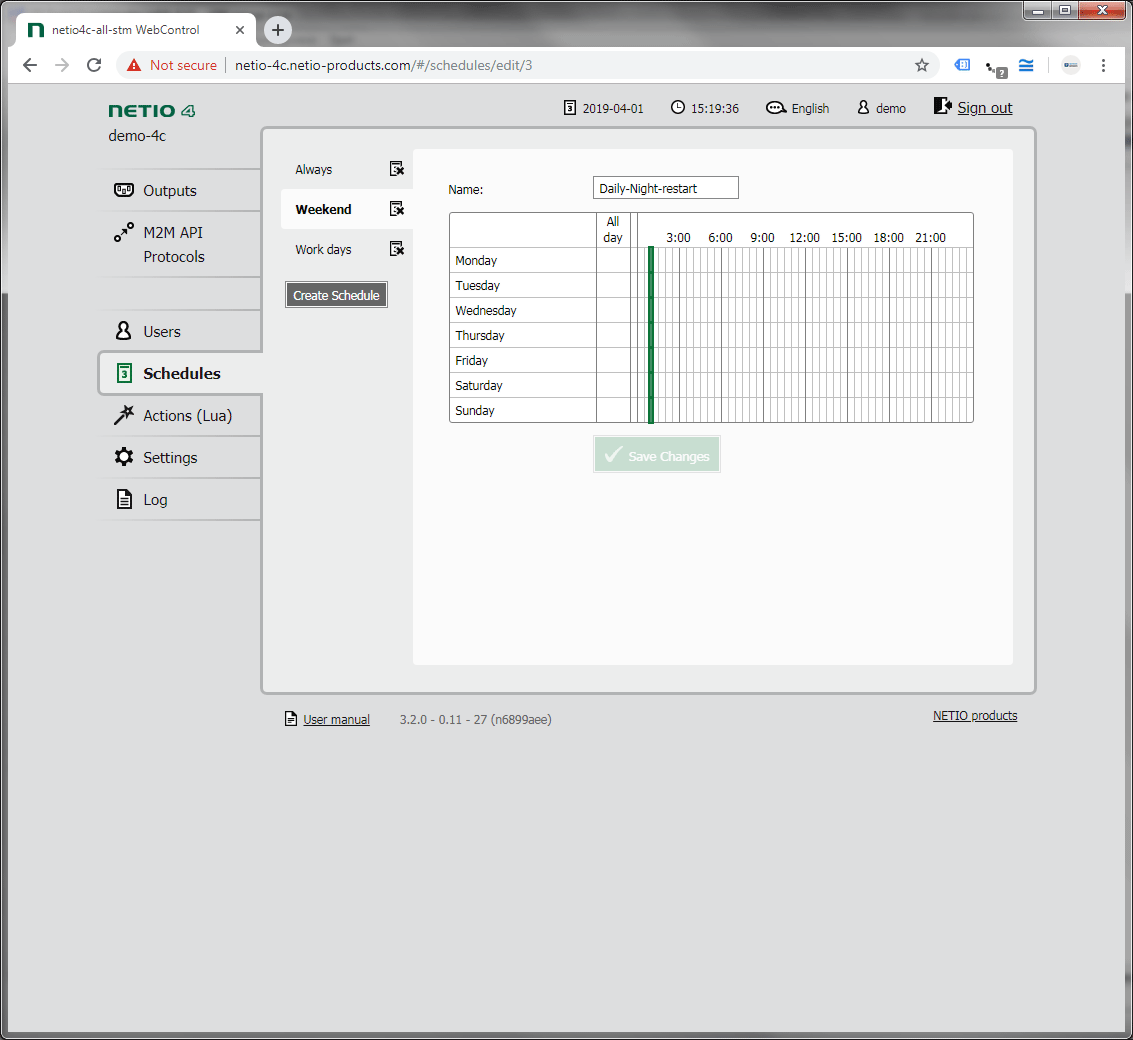
Task: Click the Save Changes button
Action: pos(657,455)
